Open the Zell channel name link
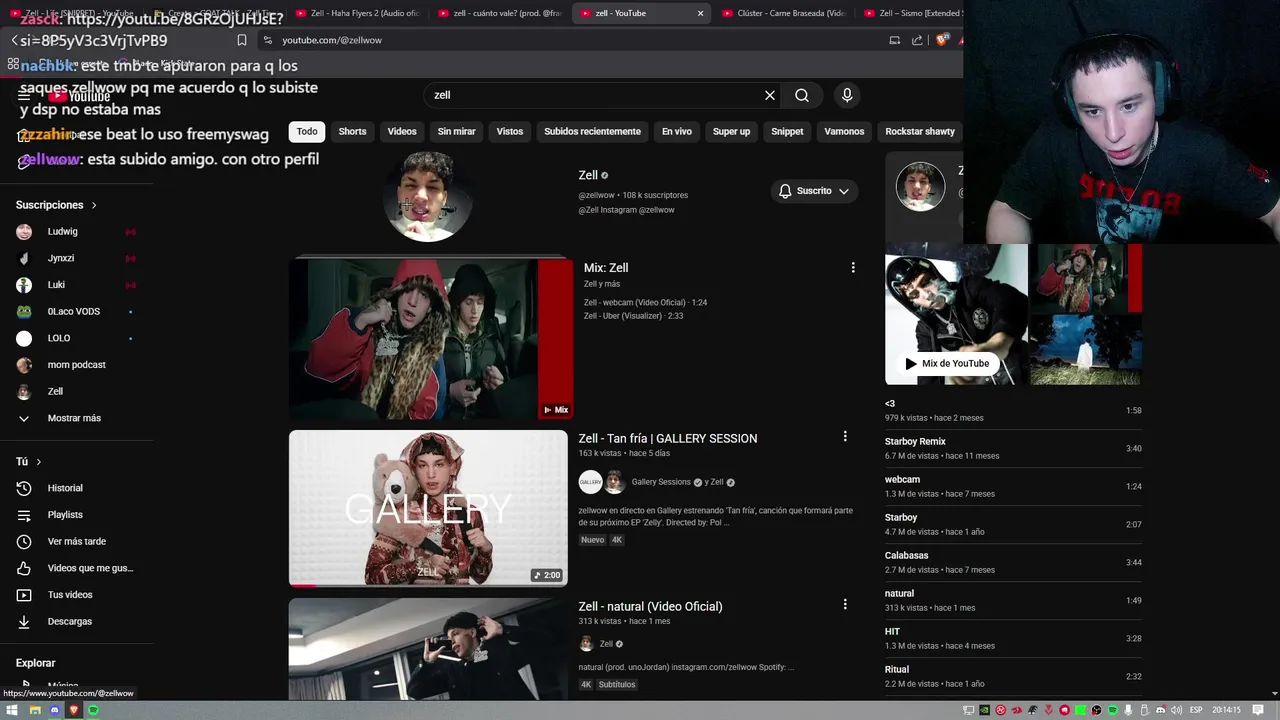This screenshot has height=720, width=1280. (x=588, y=175)
